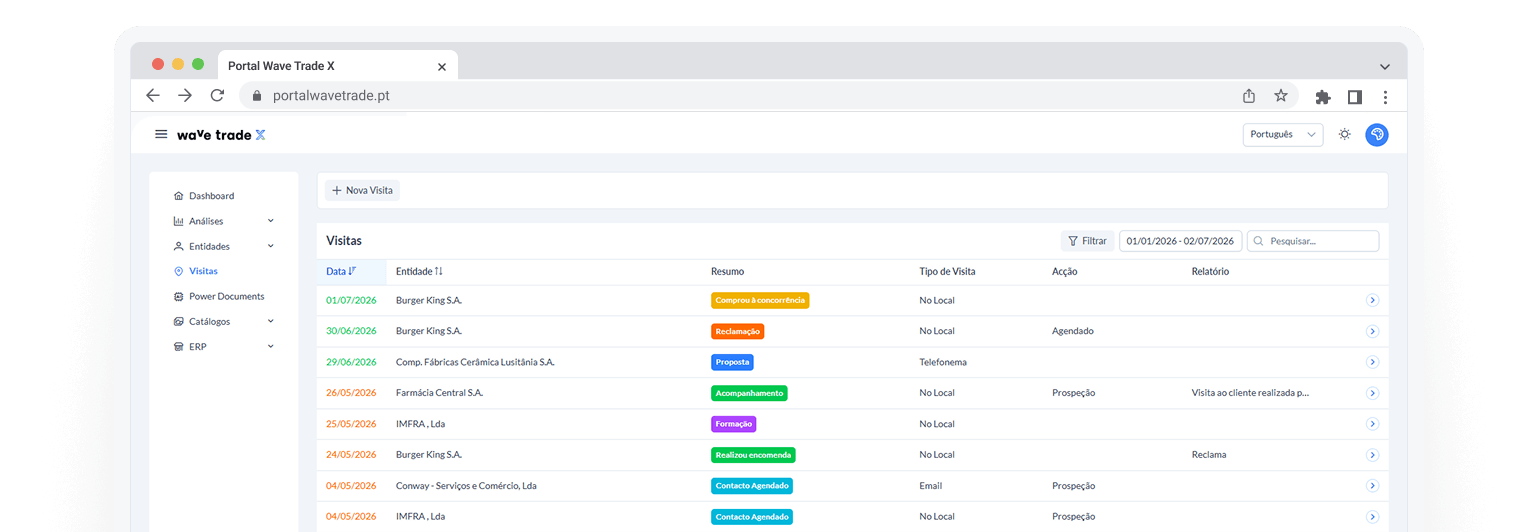This screenshot has height=532, width=1538.
Task: Click Farmácia Central S.A. entity
Action: [x=439, y=393]
